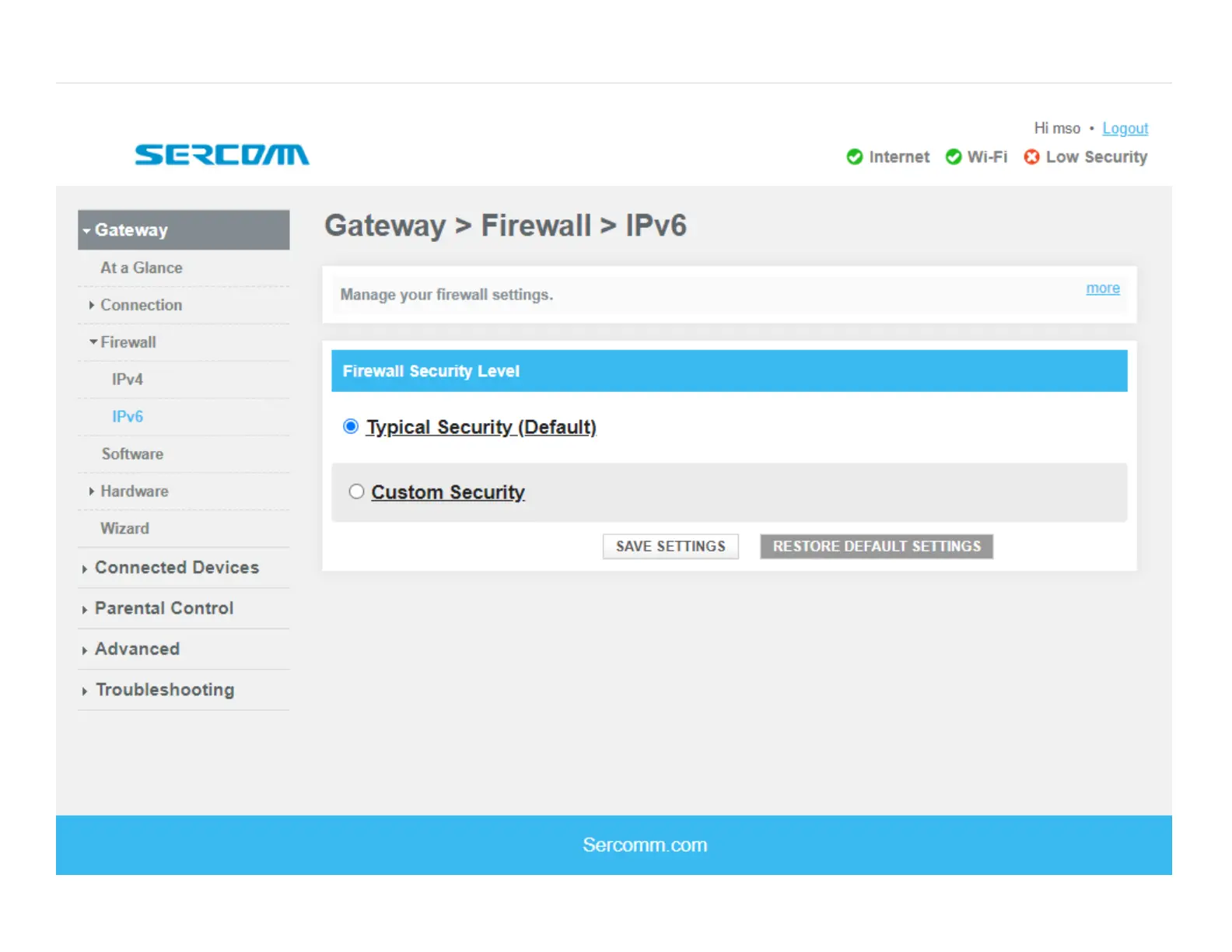The image size is (1232, 952).
Task: Open the IPv4 firewall page
Action: point(128,380)
